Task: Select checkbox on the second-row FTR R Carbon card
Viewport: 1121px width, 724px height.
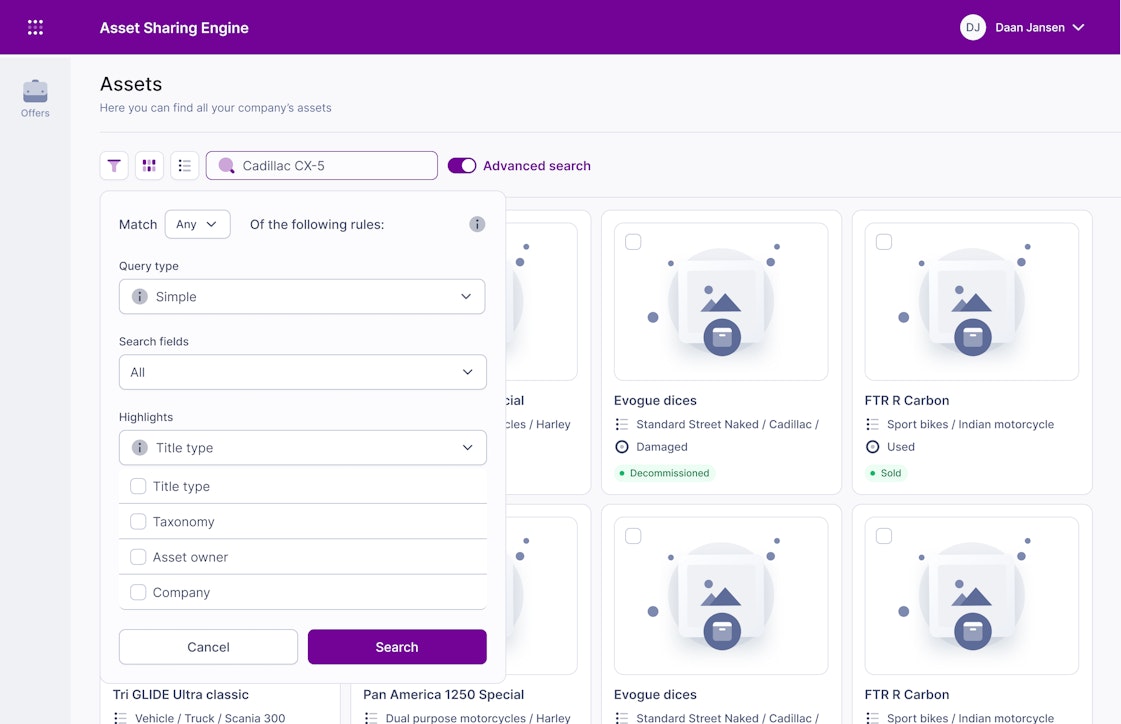Action: [x=884, y=536]
